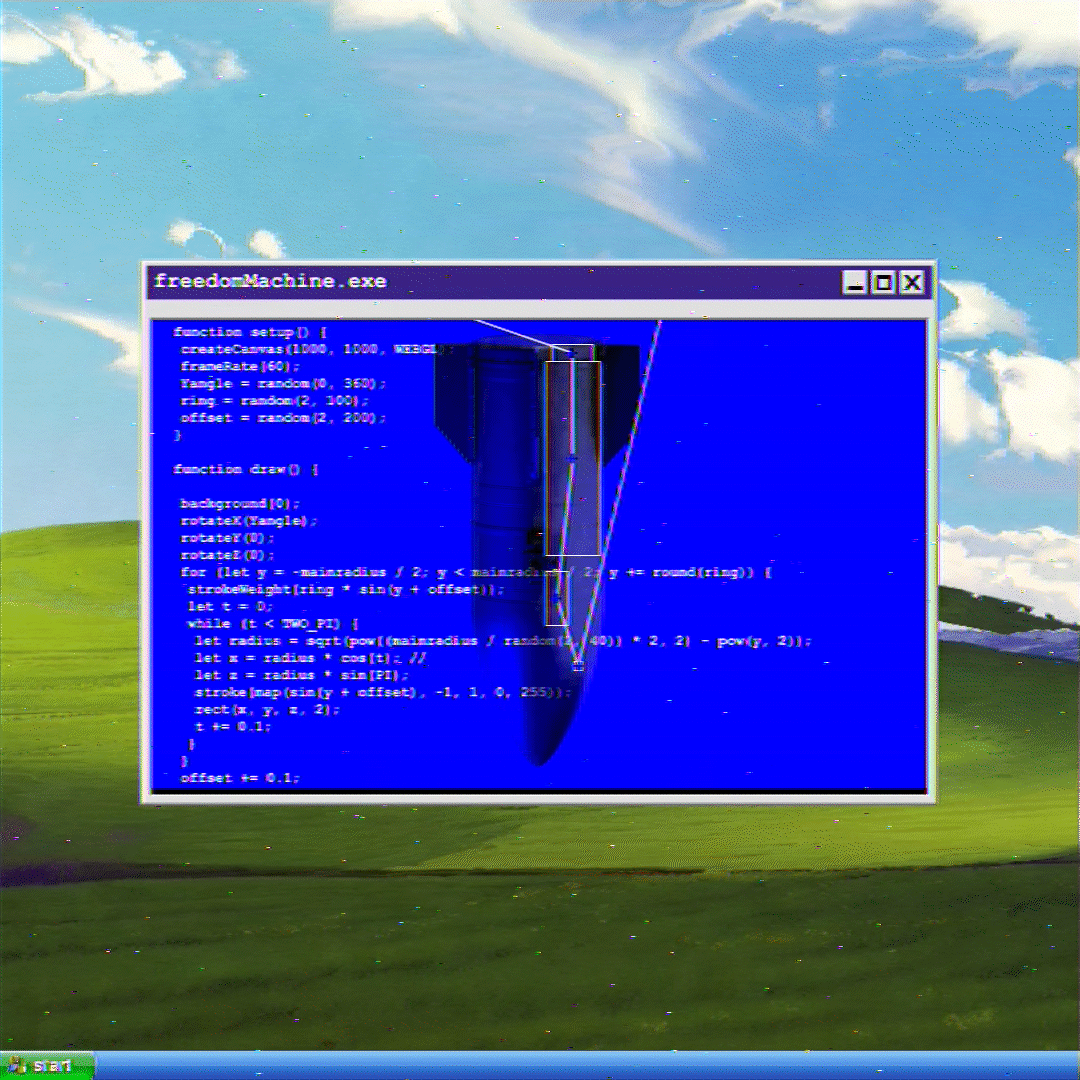Click the frameRate(60) line

pos(240,367)
